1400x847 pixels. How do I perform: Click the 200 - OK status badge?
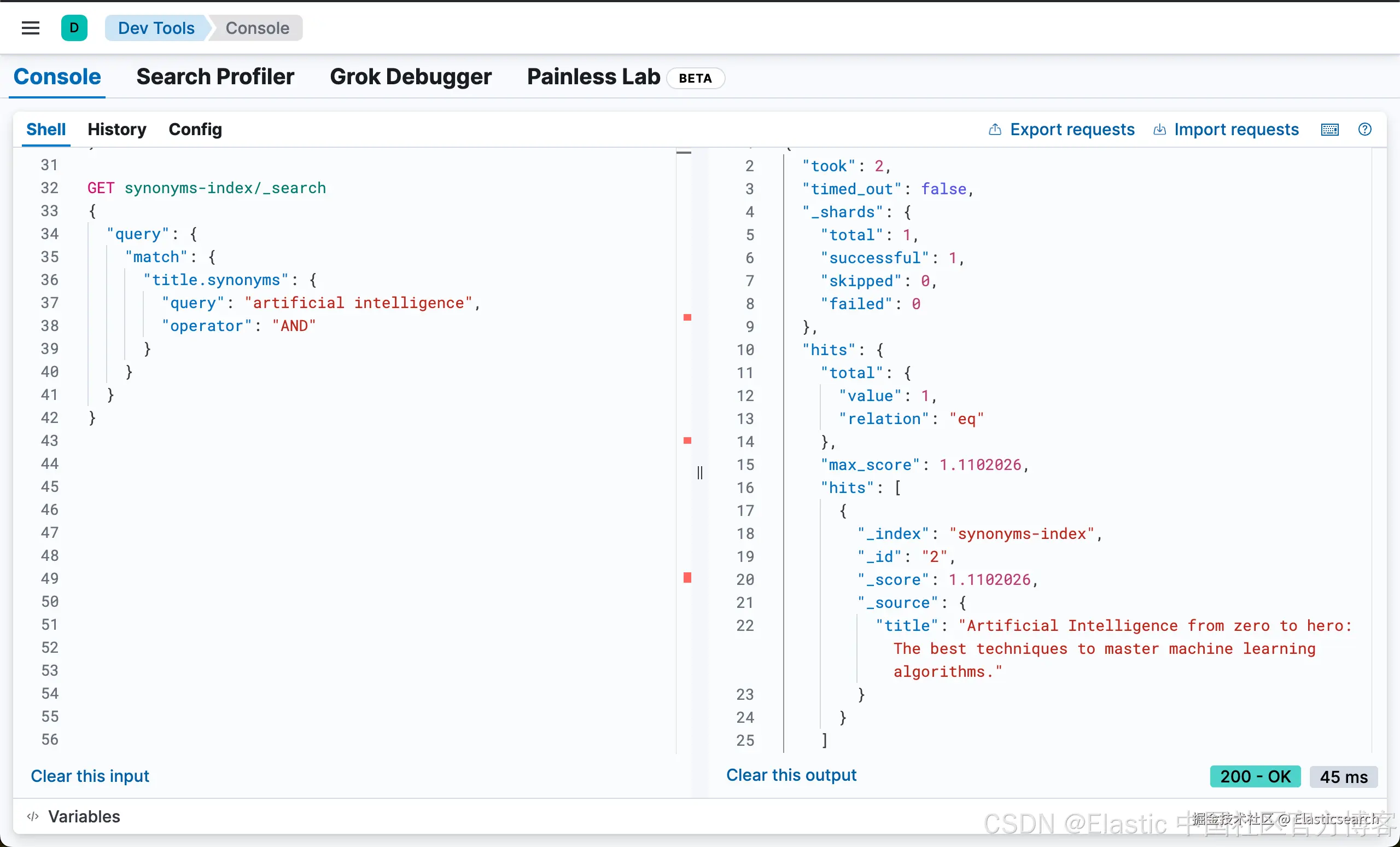1255,776
